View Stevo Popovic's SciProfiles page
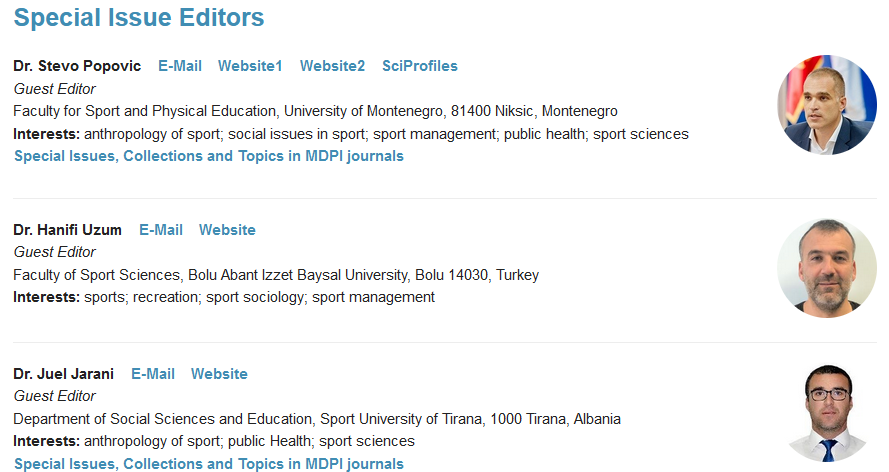Viewport: 889px width, 472px height. pyautogui.click(x=420, y=66)
